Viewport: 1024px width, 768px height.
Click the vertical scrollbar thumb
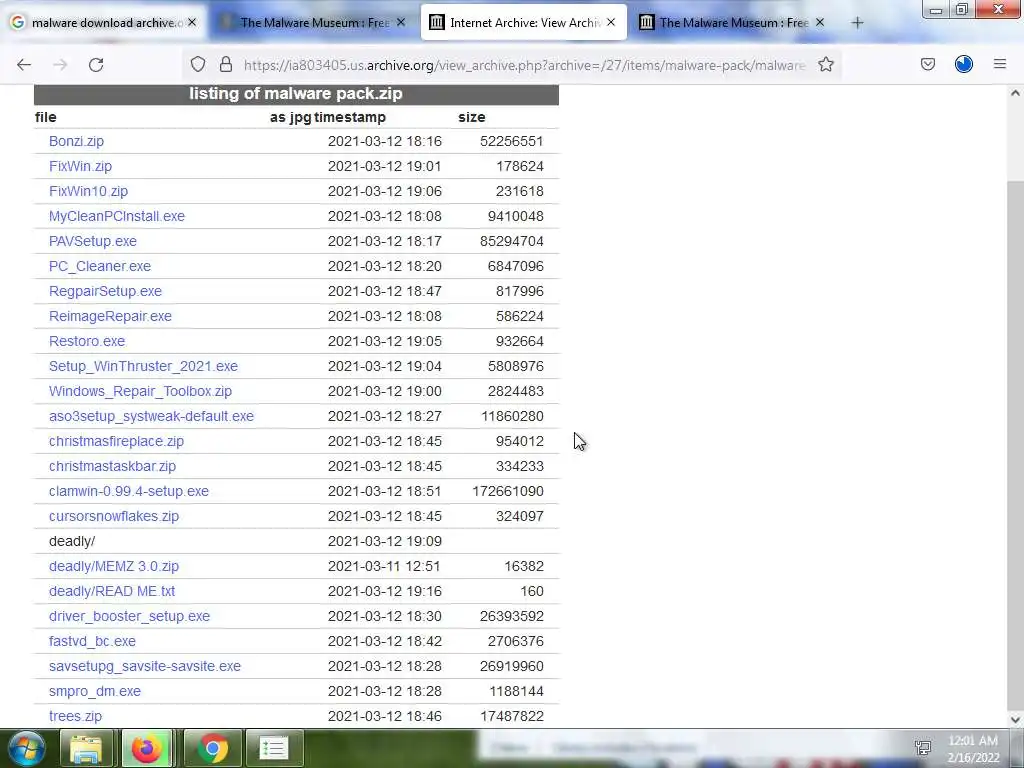(x=1015, y=444)
